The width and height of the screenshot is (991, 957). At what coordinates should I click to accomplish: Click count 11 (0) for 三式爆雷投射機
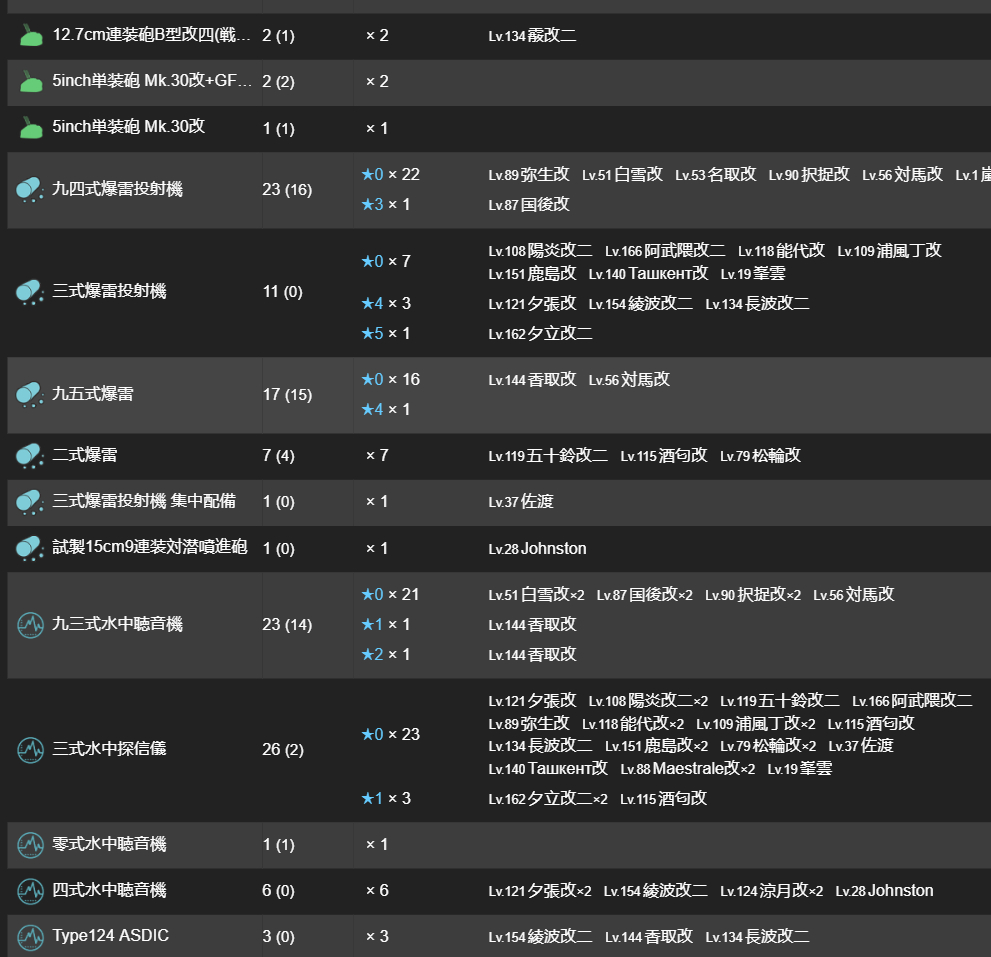click(x=283, y=292)
